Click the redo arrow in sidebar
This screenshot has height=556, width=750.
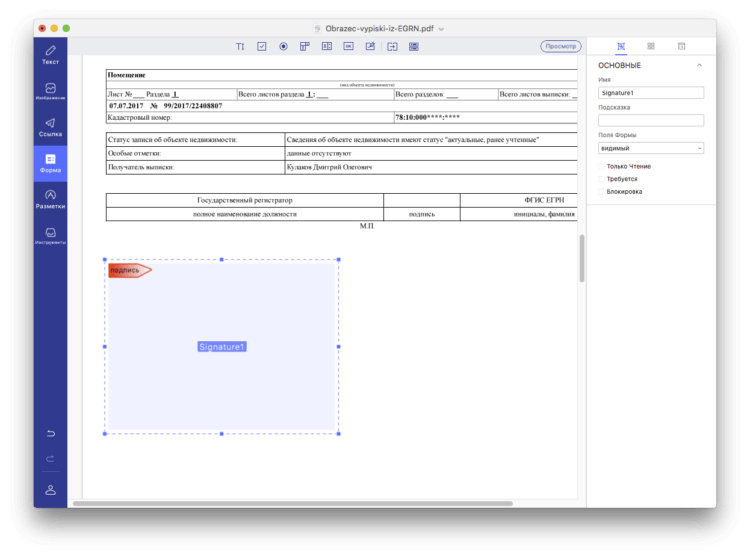point(50,459)
